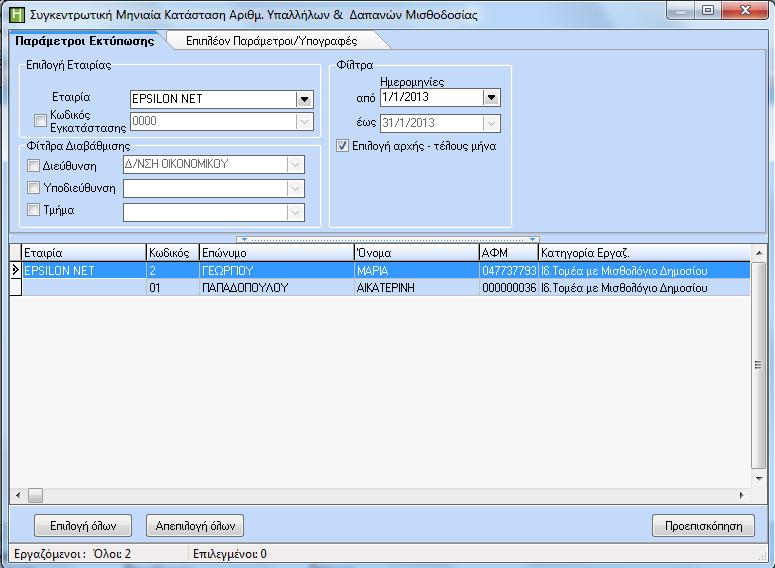Image resolution: width=775 pixels, height=568 pixels.
Task: Click the Κατηγορία Εργαζ. column header
Action: [x=645, y=253]
